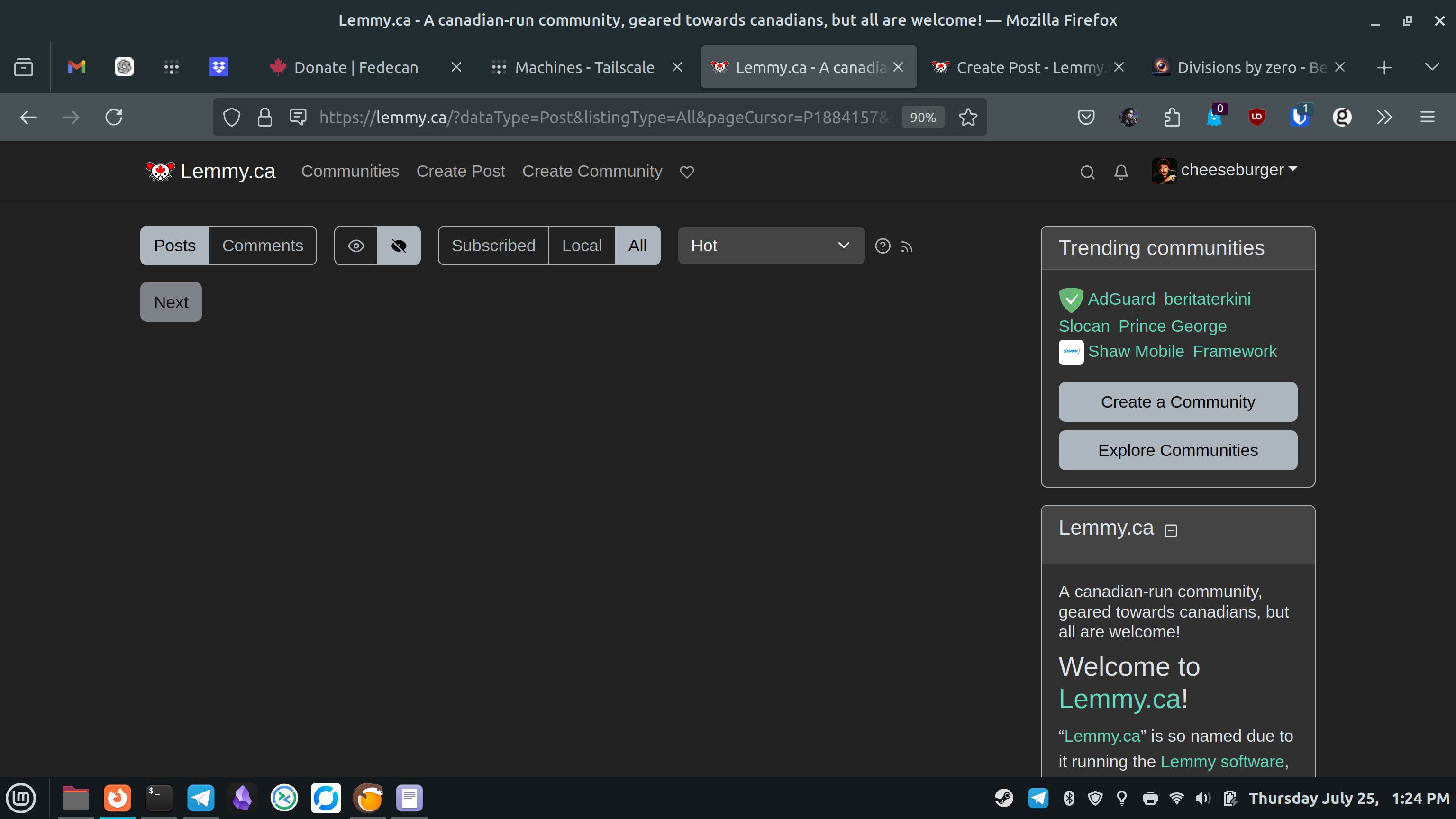Show read posts with eye toggle
Image resolution: width=1456 pixels, height=819 pixels.
(356, 246)
